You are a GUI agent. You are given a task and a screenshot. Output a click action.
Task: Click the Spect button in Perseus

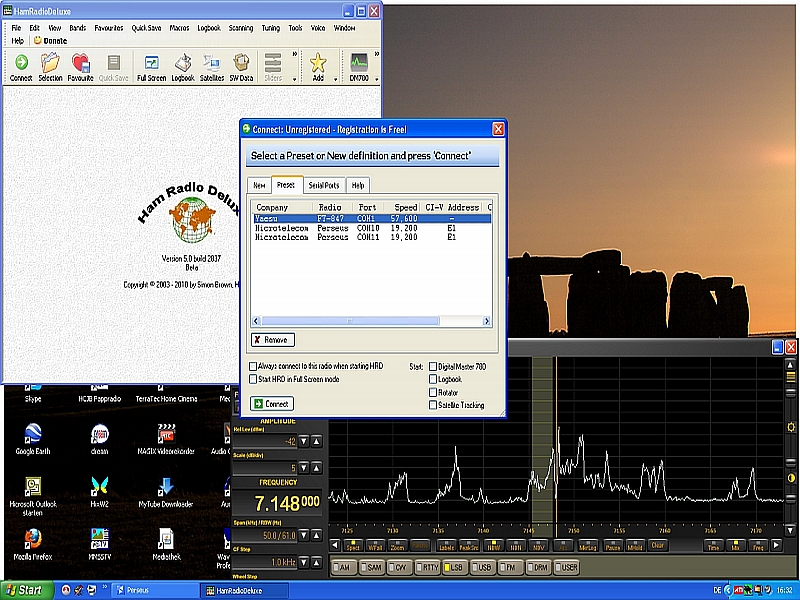tap(353, 545)
